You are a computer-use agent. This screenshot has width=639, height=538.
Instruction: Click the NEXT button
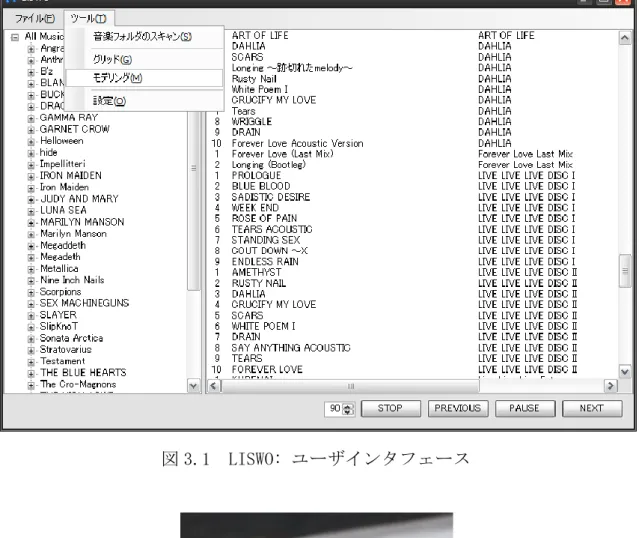[592, 408]
